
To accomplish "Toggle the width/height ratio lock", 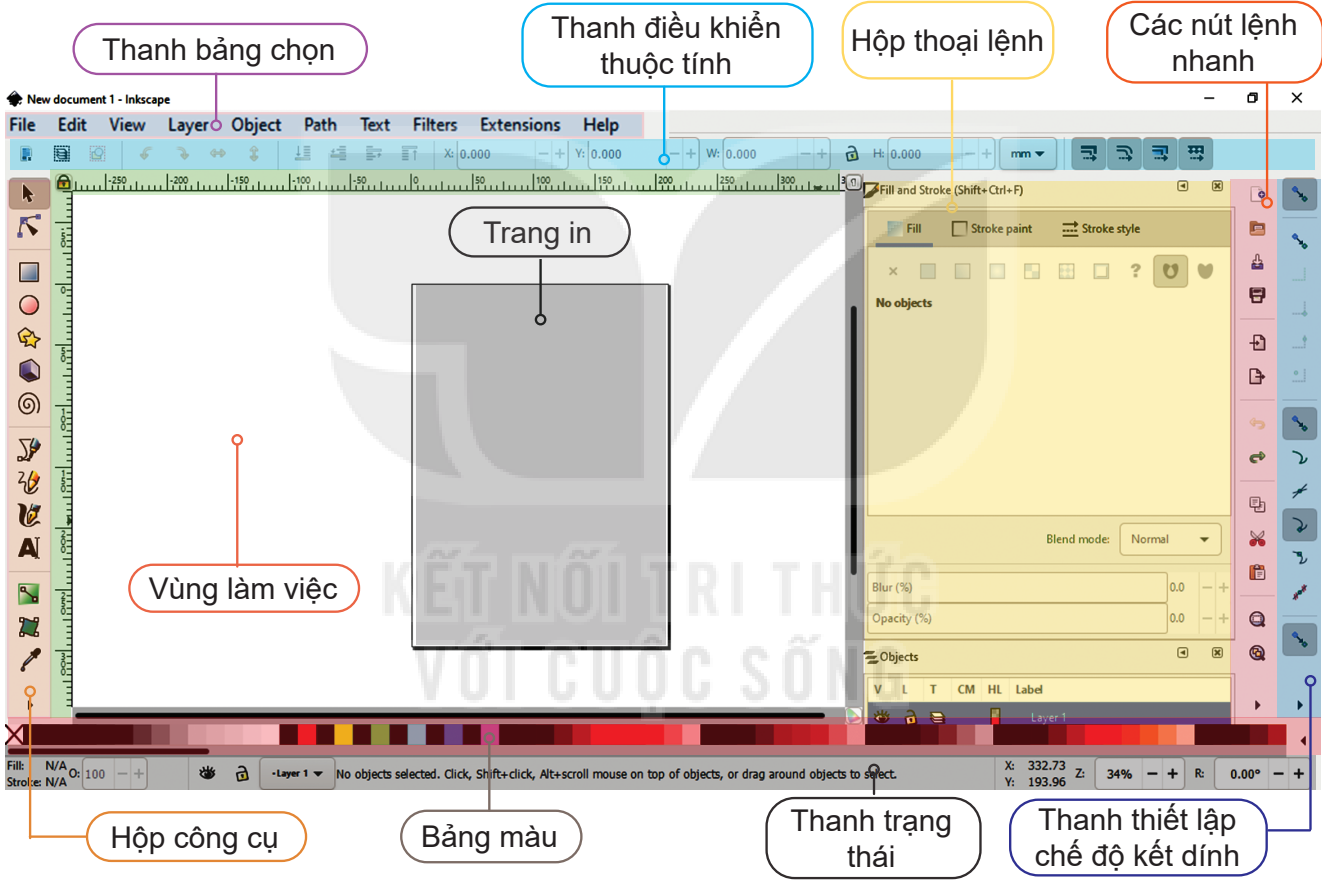I will pos(852,154).
